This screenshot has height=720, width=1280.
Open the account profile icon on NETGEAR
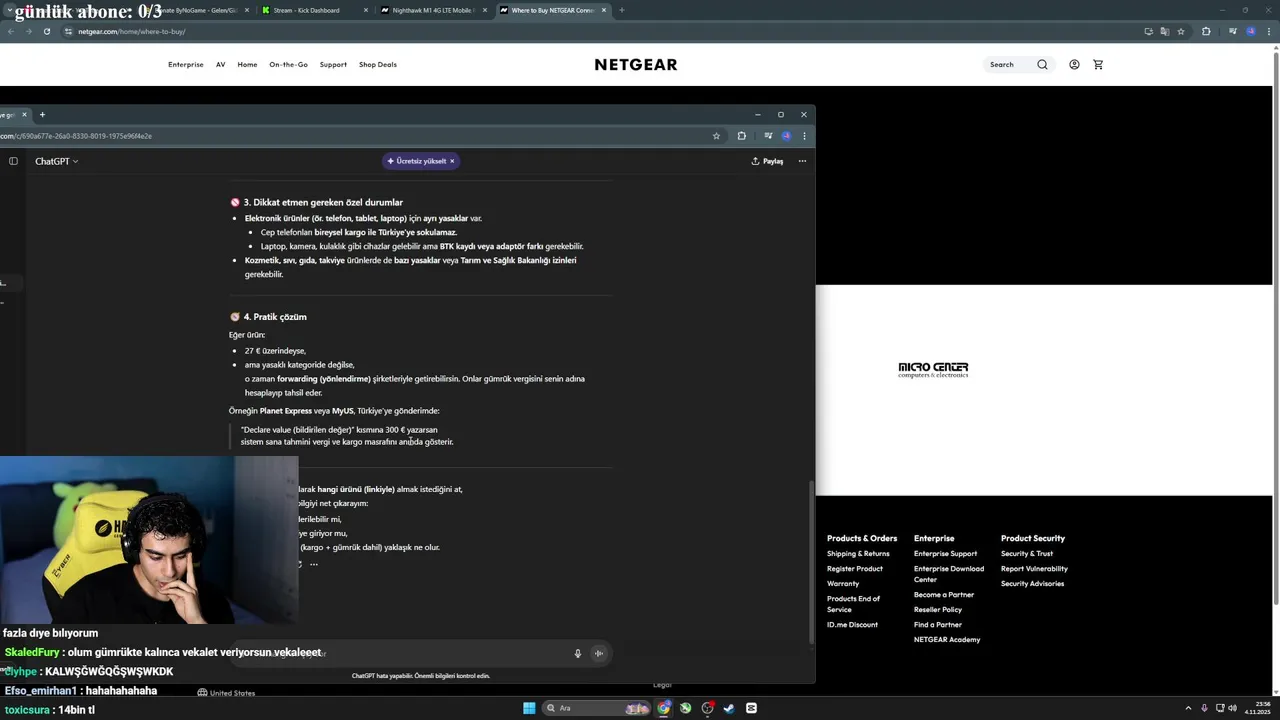pyautogui.click(x=1074, y=64)
